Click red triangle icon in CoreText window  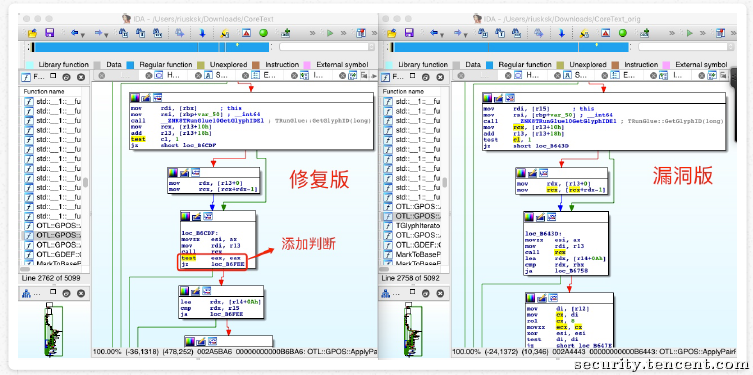pos(246,33)
